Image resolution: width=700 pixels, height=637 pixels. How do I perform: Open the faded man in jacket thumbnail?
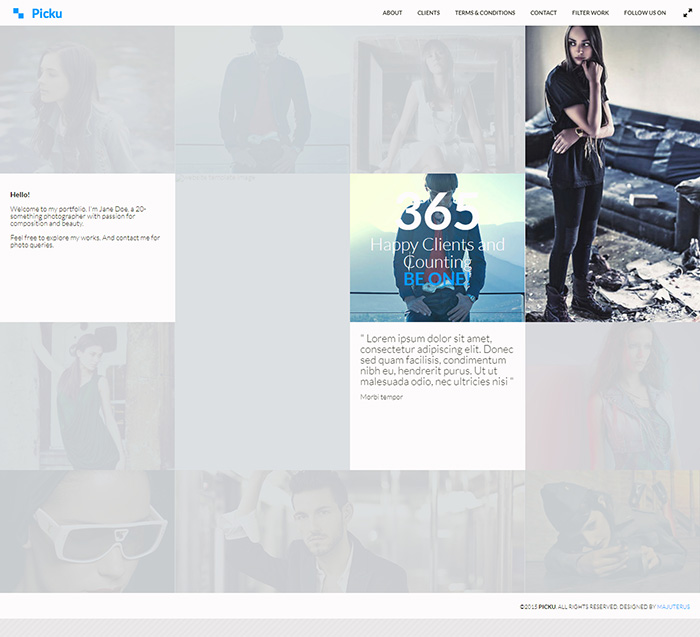click(262, 99)
